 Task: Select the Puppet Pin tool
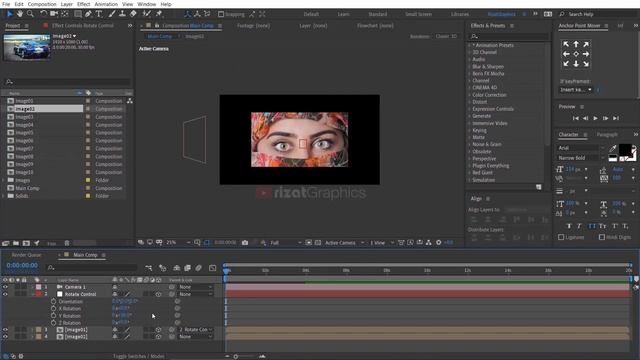pyautogui.click(x=159, y=14)
